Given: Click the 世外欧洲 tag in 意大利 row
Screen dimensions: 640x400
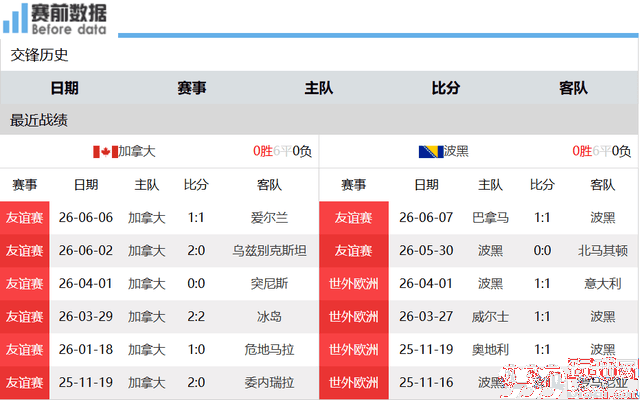Looking at the screenshot, I should click(354, 284).
